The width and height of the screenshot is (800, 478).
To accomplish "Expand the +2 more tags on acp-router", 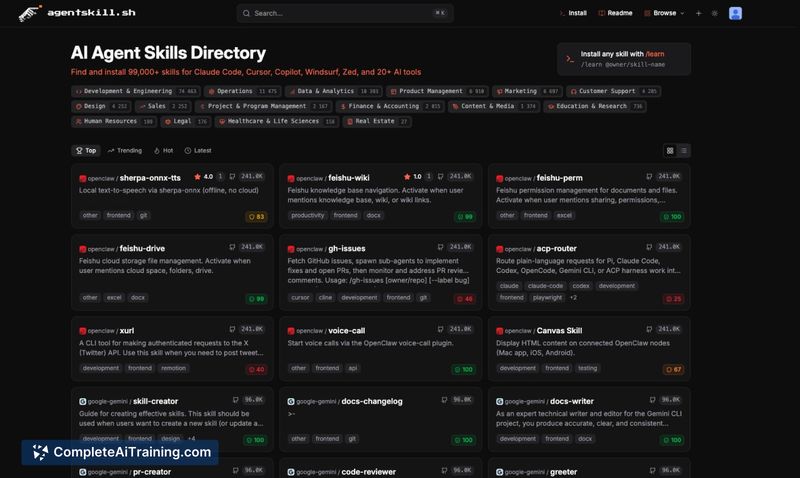I will pyautogui.click(x=573, y=297).
